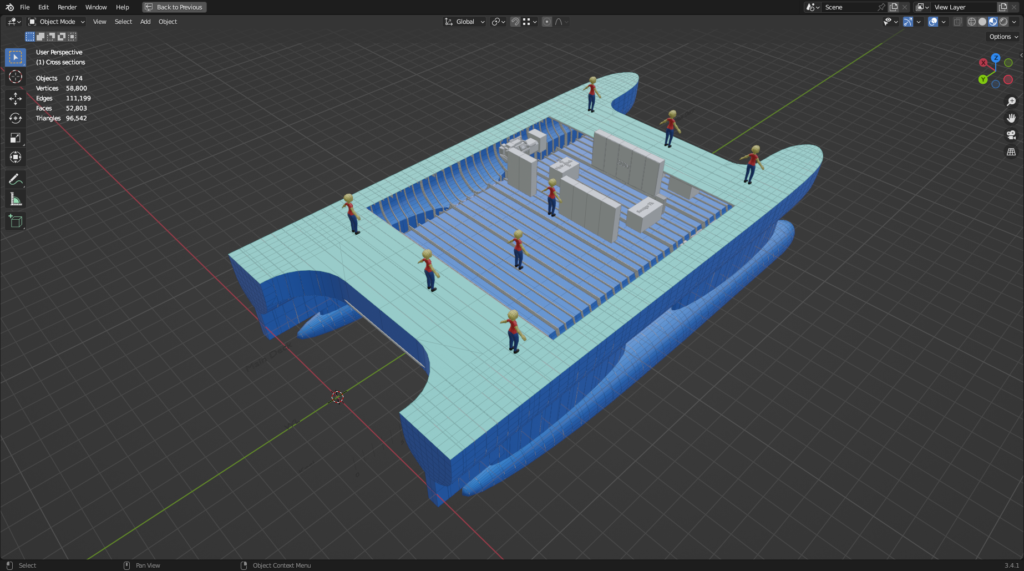This screenshot has width=1024, height=571.
Task: Expand the Options dropdown
Action: (1003, 37)
